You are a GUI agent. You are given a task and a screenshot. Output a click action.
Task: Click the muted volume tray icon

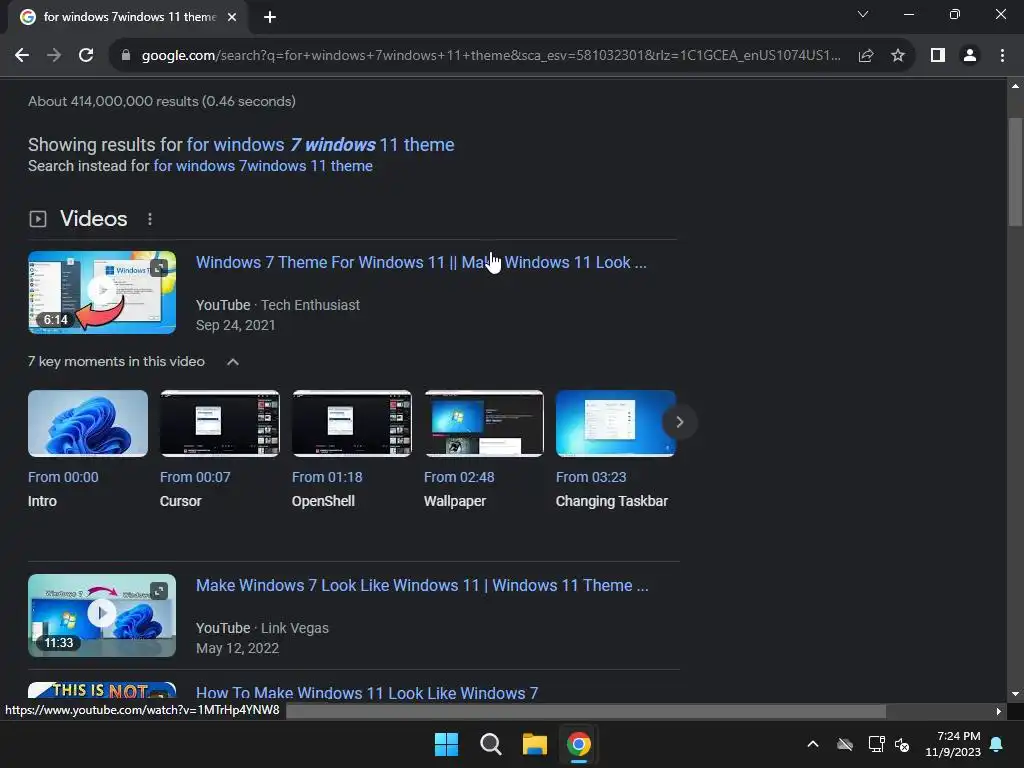click(903, 744)
